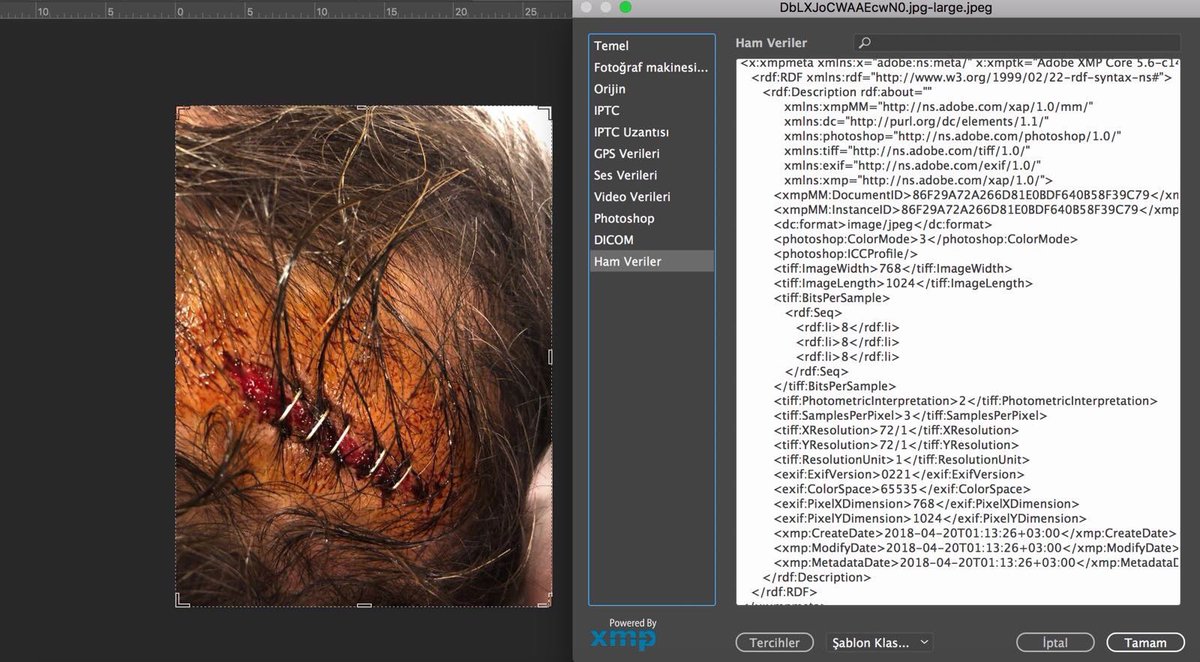This screenshot has width=1200, height=662.
Task: Confirm with the Tamam button
Action: (1145, 643)
